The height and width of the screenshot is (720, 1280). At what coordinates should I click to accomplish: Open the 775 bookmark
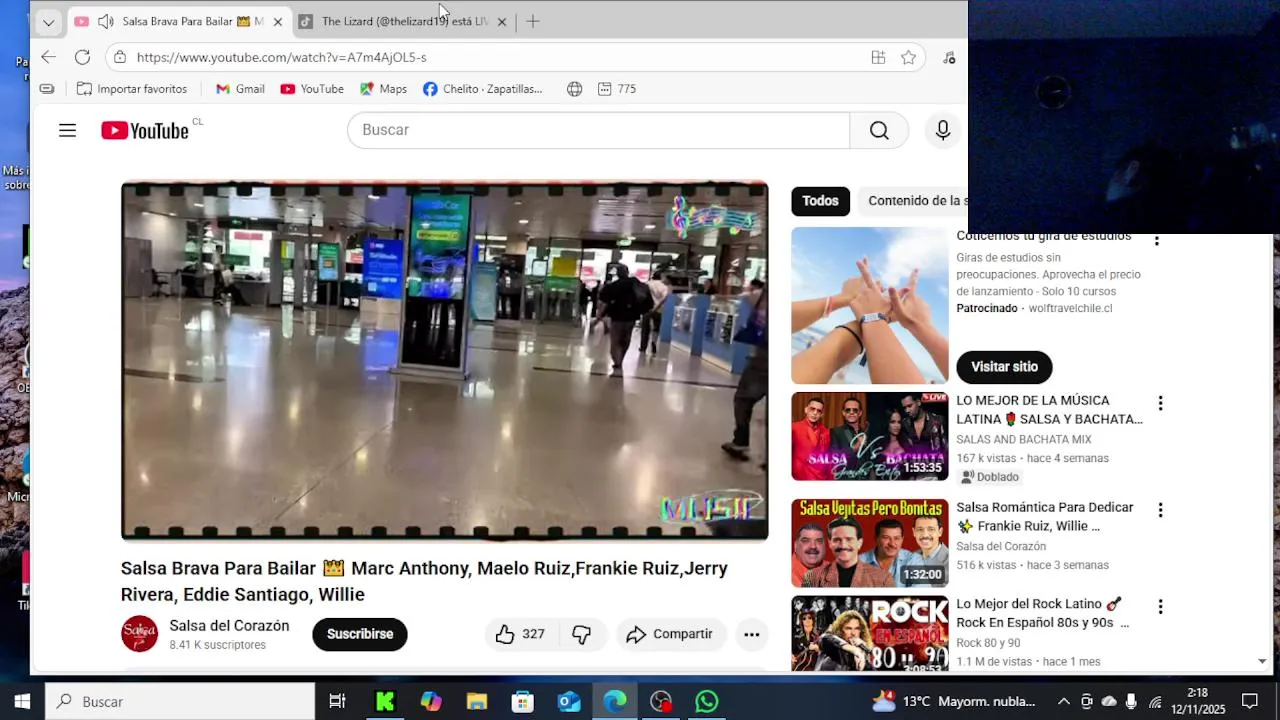[x=616, y=89]
